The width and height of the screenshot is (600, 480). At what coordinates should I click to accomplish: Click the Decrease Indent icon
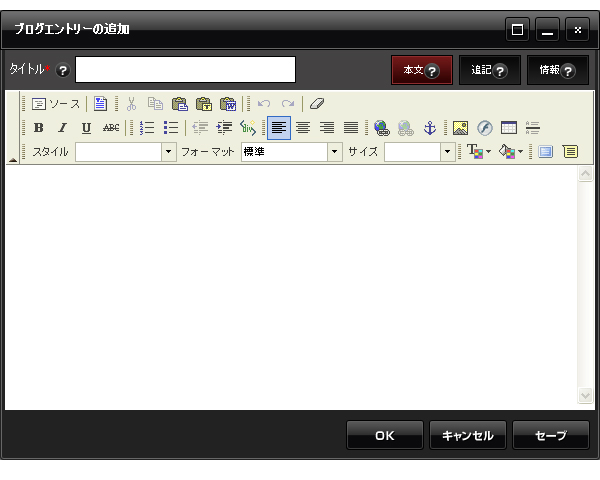pos(200,128)
